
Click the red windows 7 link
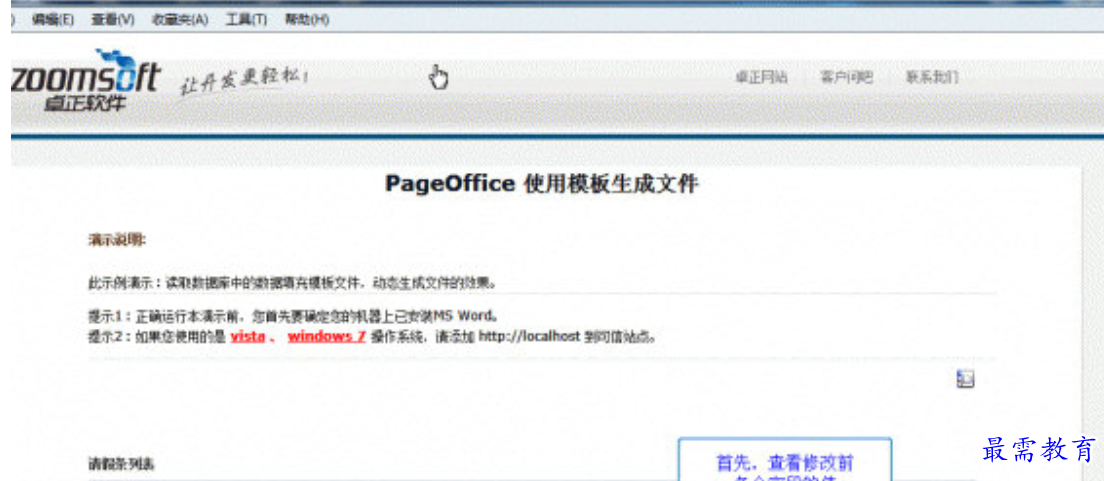(327, 337)
